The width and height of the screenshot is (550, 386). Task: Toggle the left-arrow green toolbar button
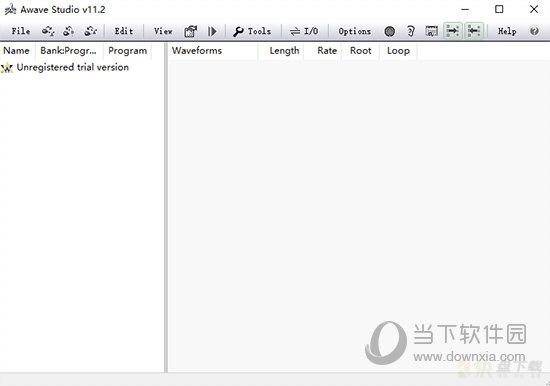pos(474,31)
